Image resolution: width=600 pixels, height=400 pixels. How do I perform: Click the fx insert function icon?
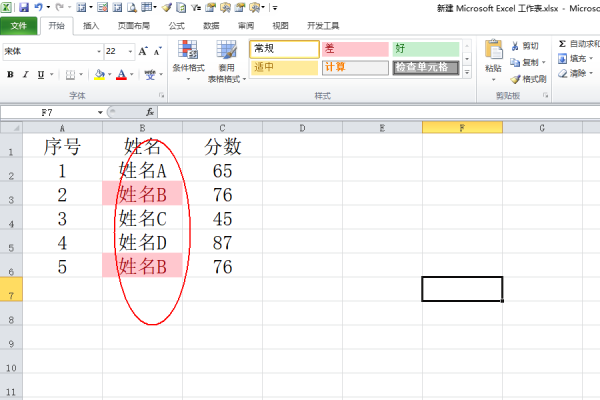150,112
